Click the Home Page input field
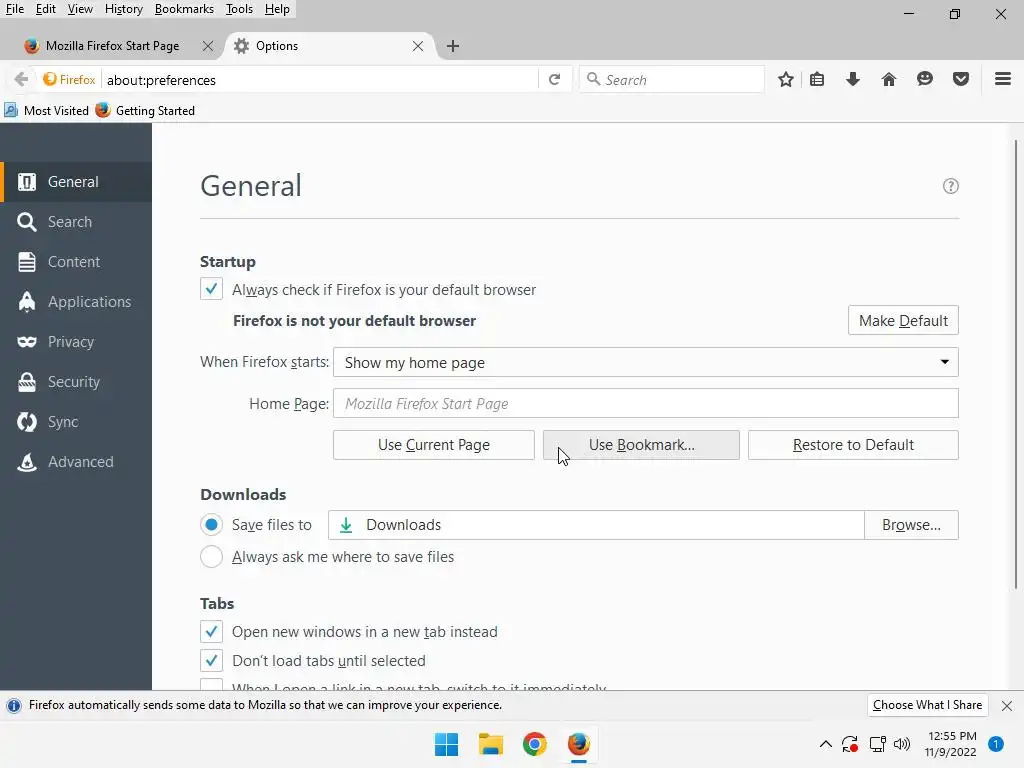The image size is (1024, 768). (x=645, y=404)
